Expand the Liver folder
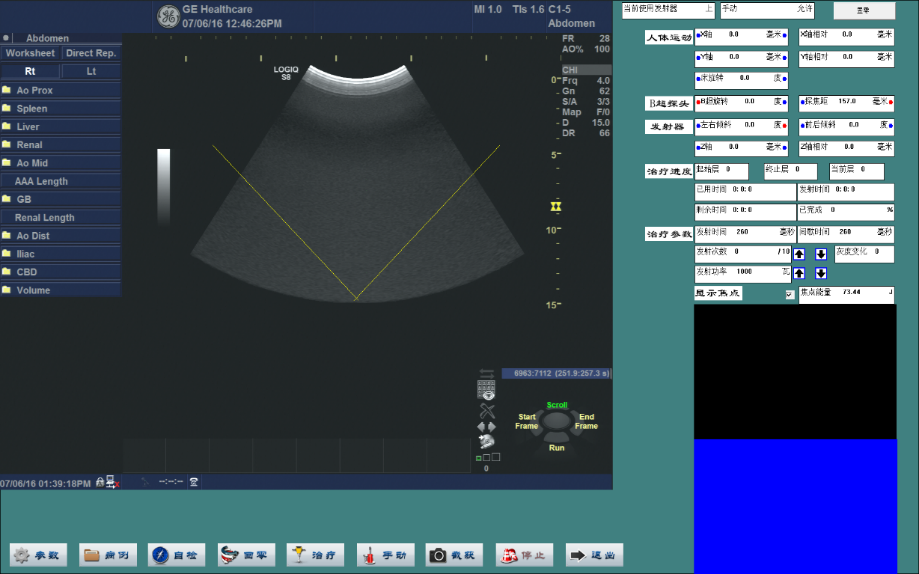This screenshot has height=574, width=919. tap(28, 127)
